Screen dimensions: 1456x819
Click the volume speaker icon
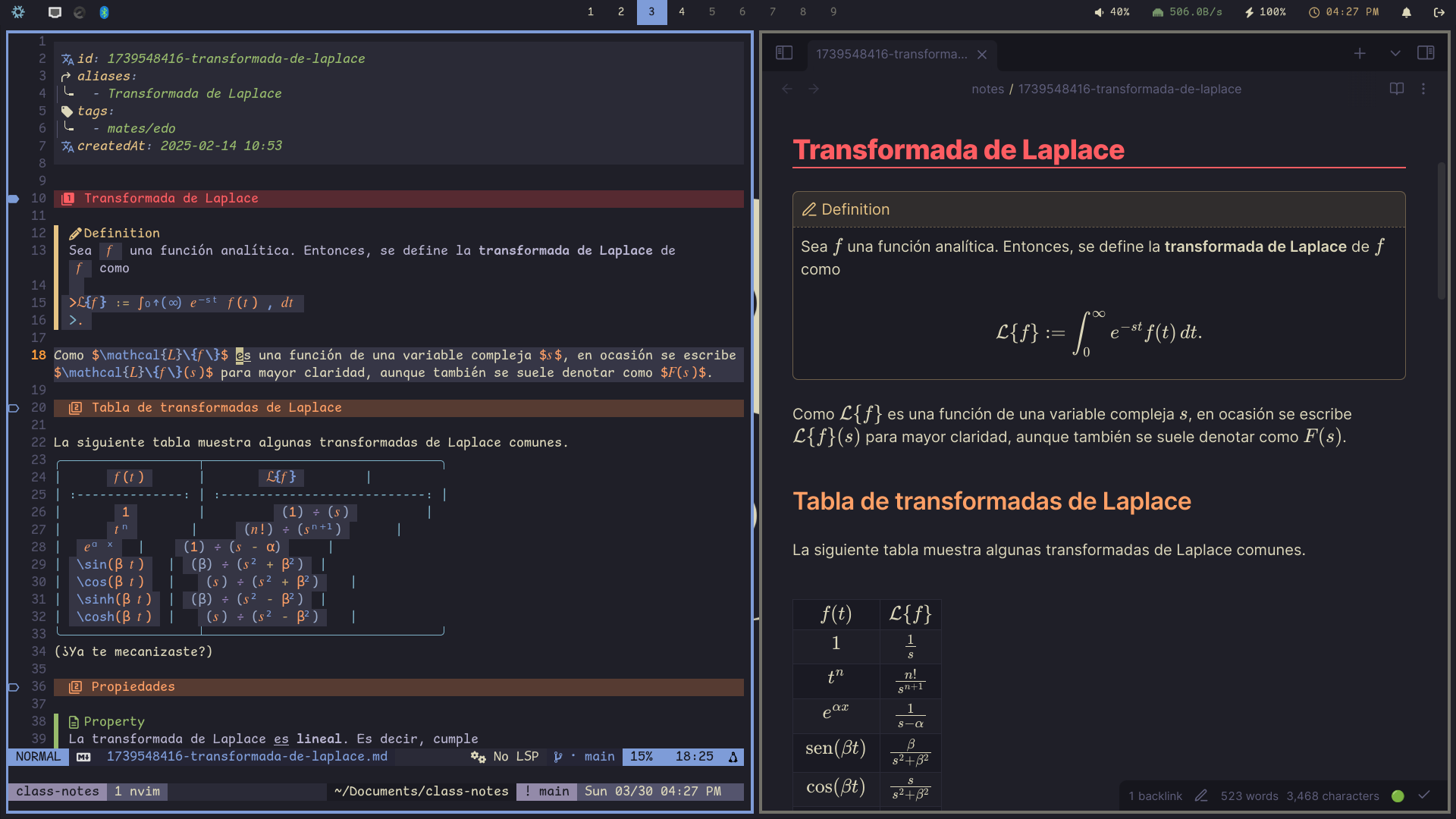(1099, 12)
